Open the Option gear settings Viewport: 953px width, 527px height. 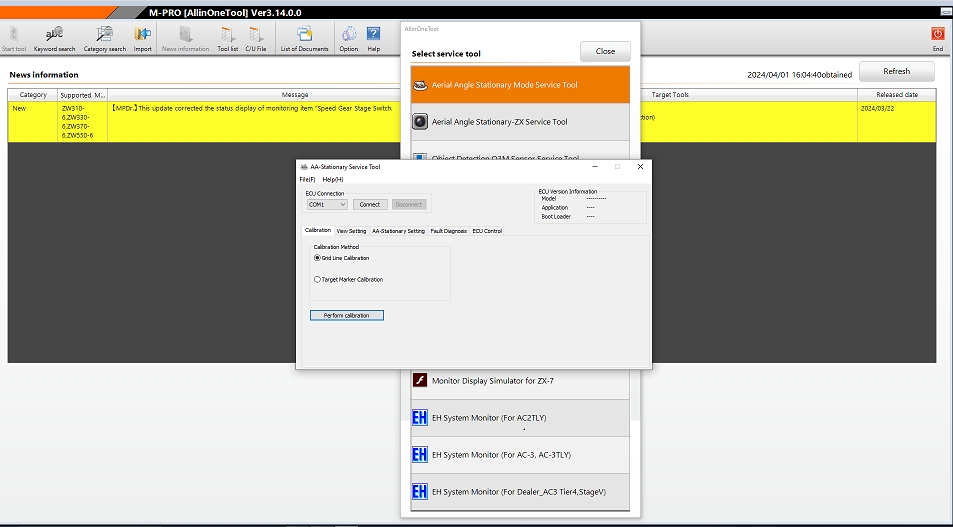pos(348,38)
